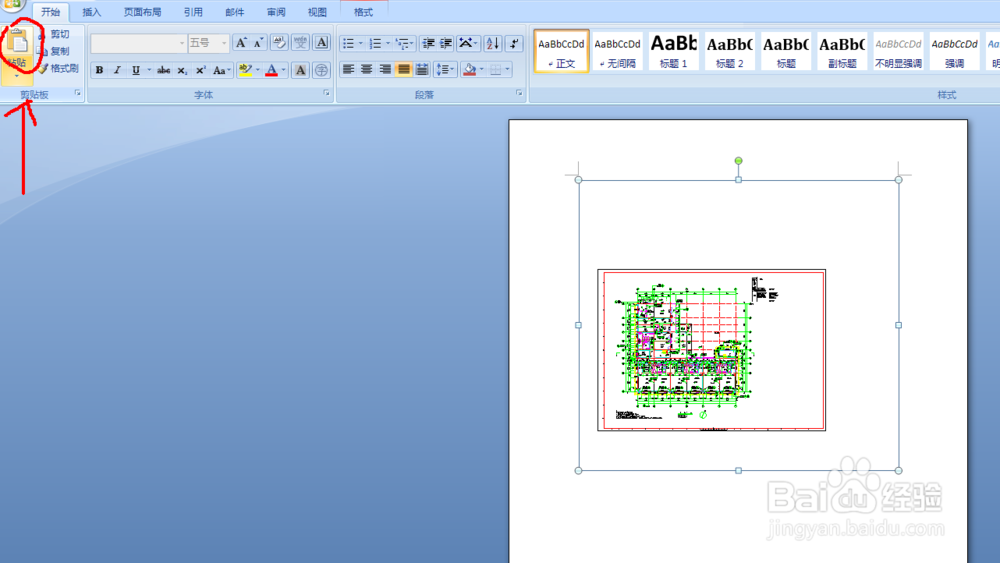Open the 邮件 (Mailings) tab

(235, 12)
